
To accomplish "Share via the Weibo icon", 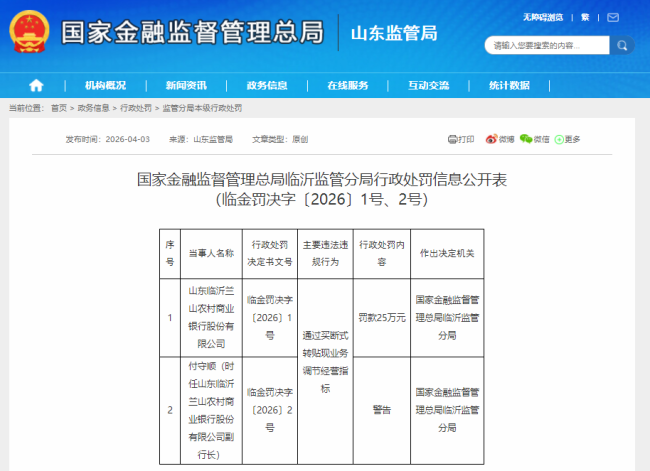I will tap(491, 139).
